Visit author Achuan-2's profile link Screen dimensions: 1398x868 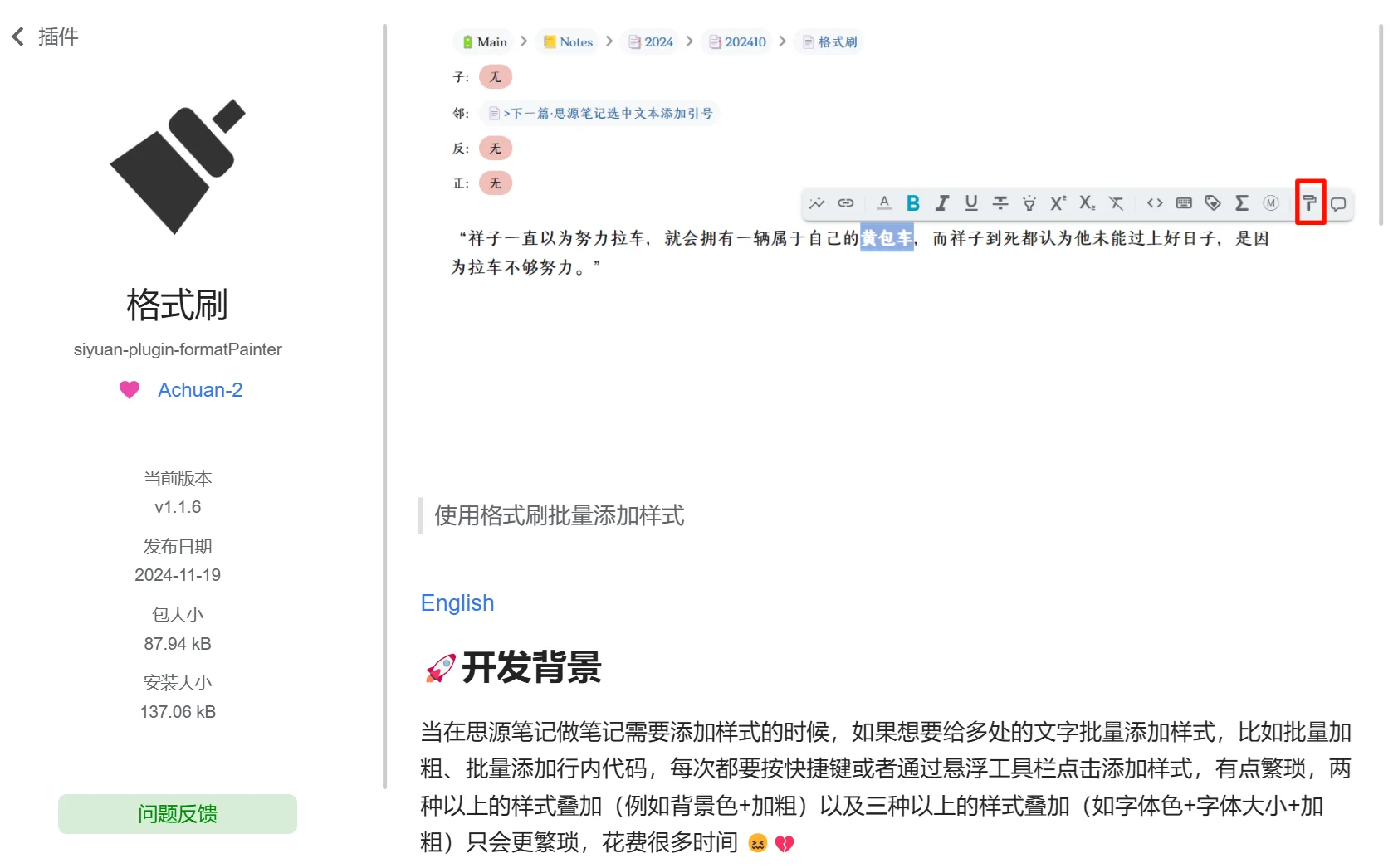point(200,389)
